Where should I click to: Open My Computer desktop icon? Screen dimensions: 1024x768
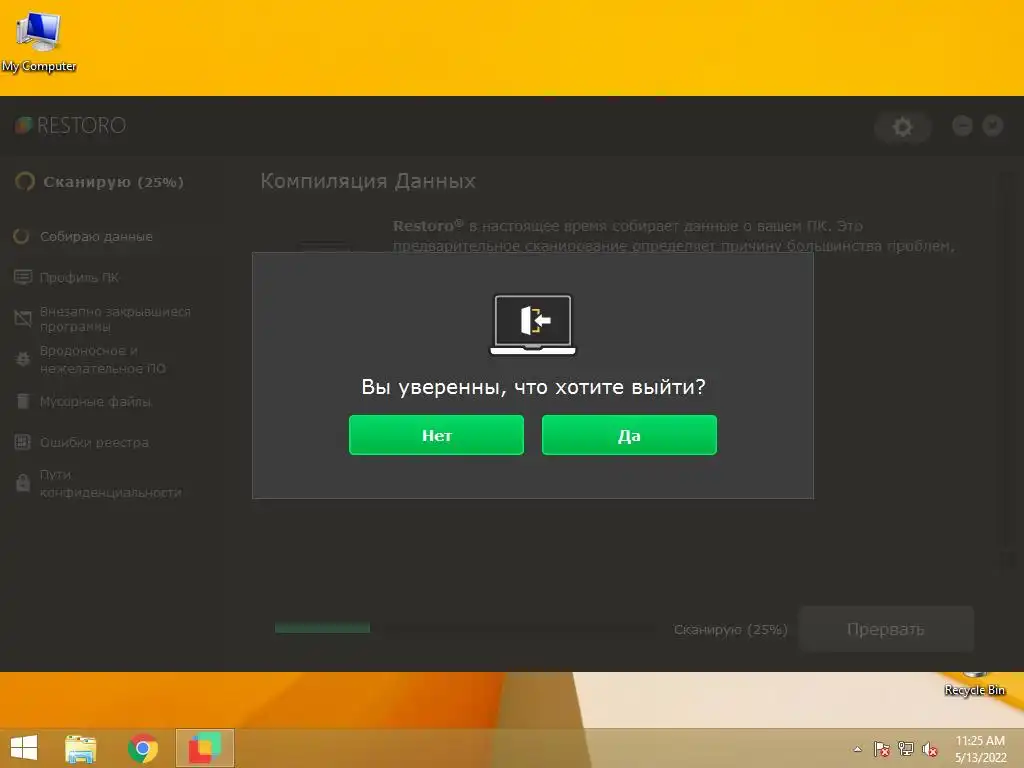coord(39,41)
